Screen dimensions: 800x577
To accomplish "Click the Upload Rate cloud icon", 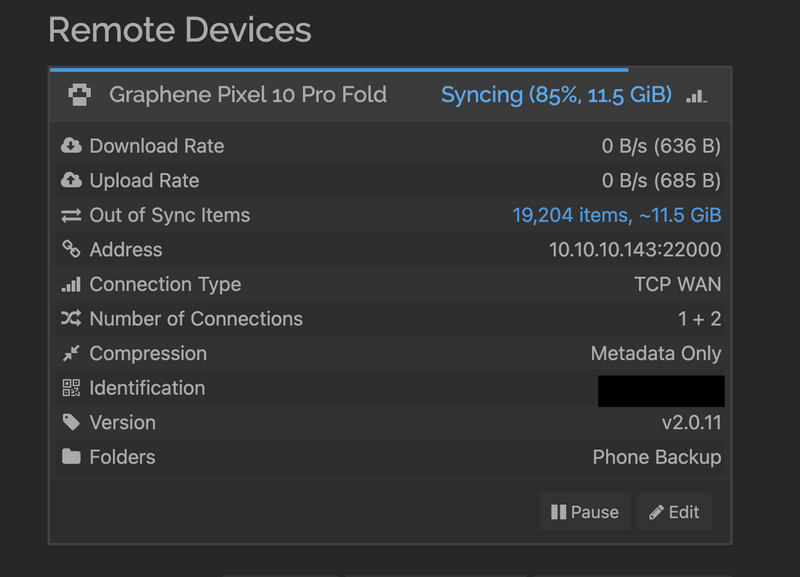I will 71,181.
